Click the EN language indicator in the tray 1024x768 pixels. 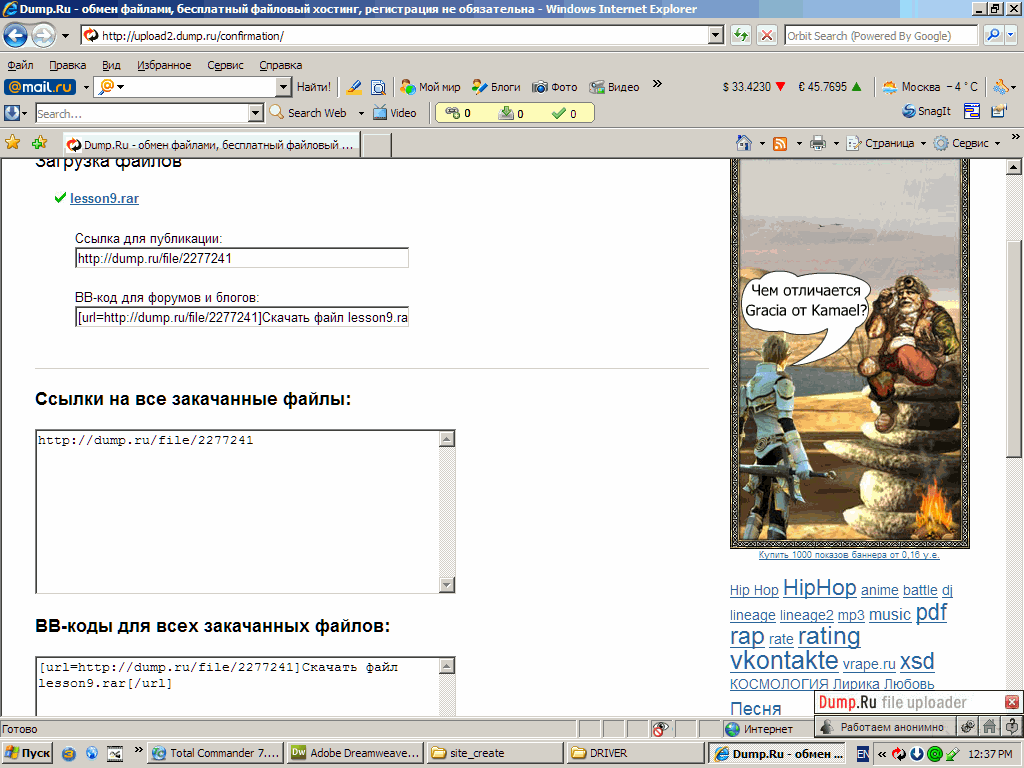tap(863, 754)
